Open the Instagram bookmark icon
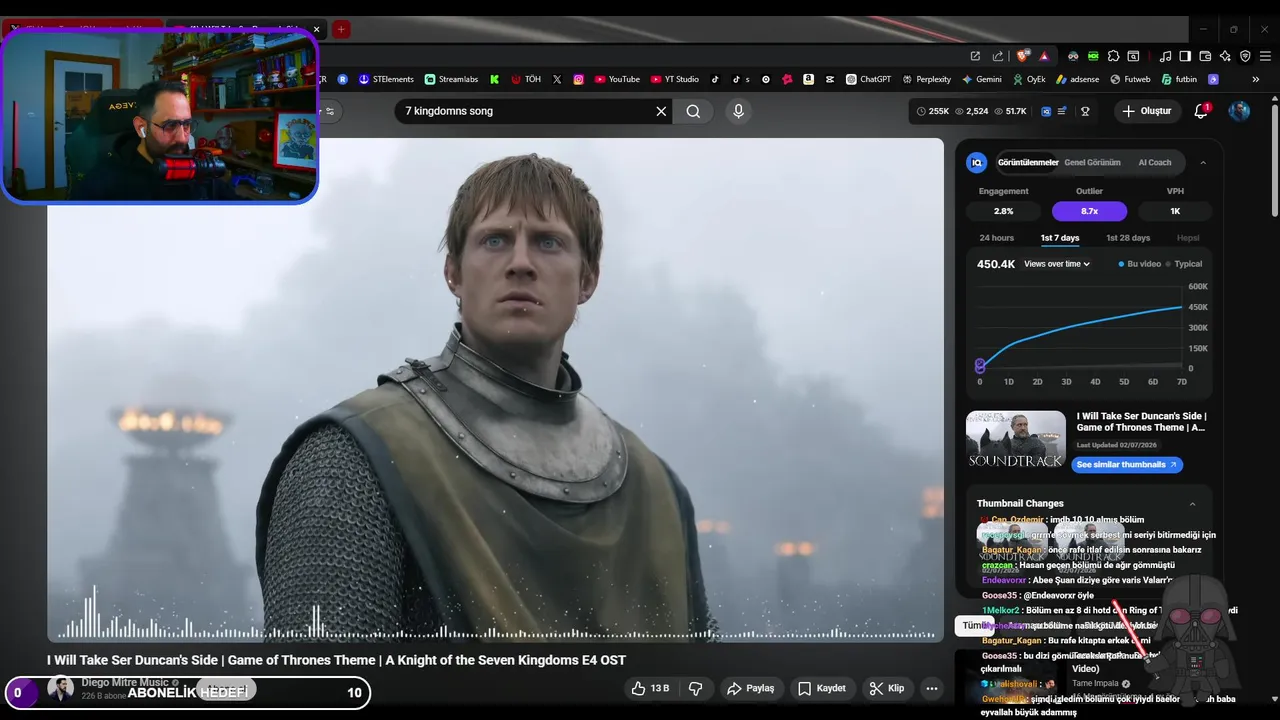The width and height of the screenshot is (1280, 720). pos(578,79)
